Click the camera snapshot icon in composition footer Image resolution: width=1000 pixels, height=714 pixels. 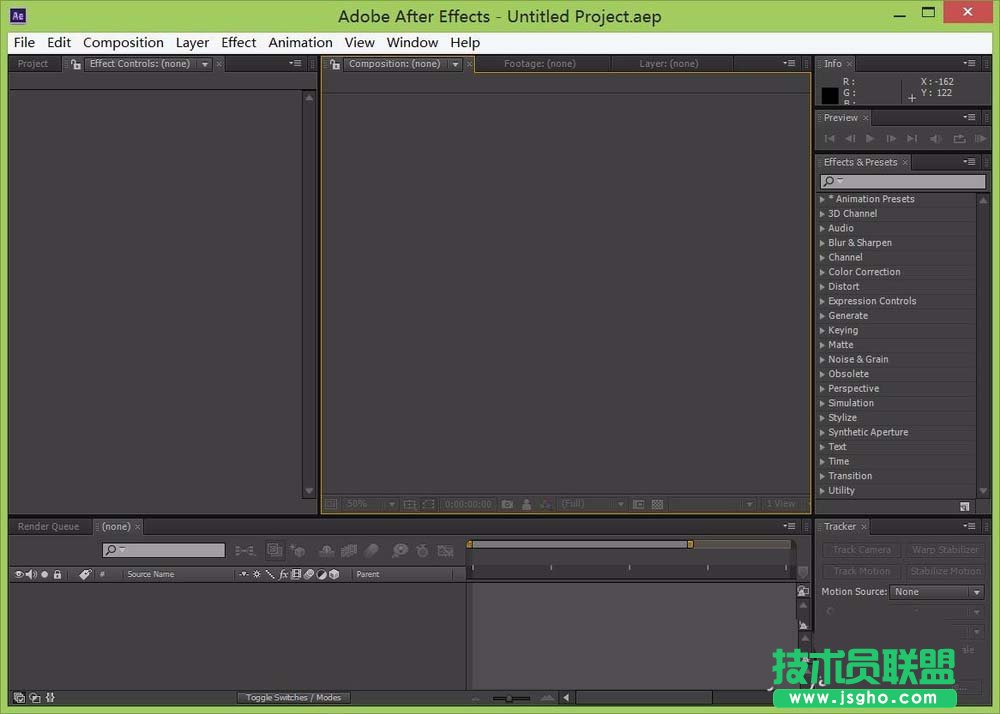coord(507,505)
